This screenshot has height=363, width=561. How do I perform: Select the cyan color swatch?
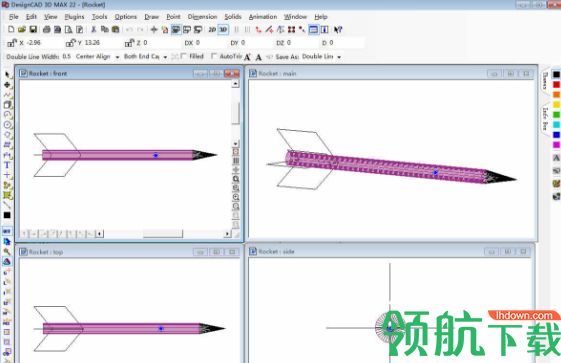point(556,125)
